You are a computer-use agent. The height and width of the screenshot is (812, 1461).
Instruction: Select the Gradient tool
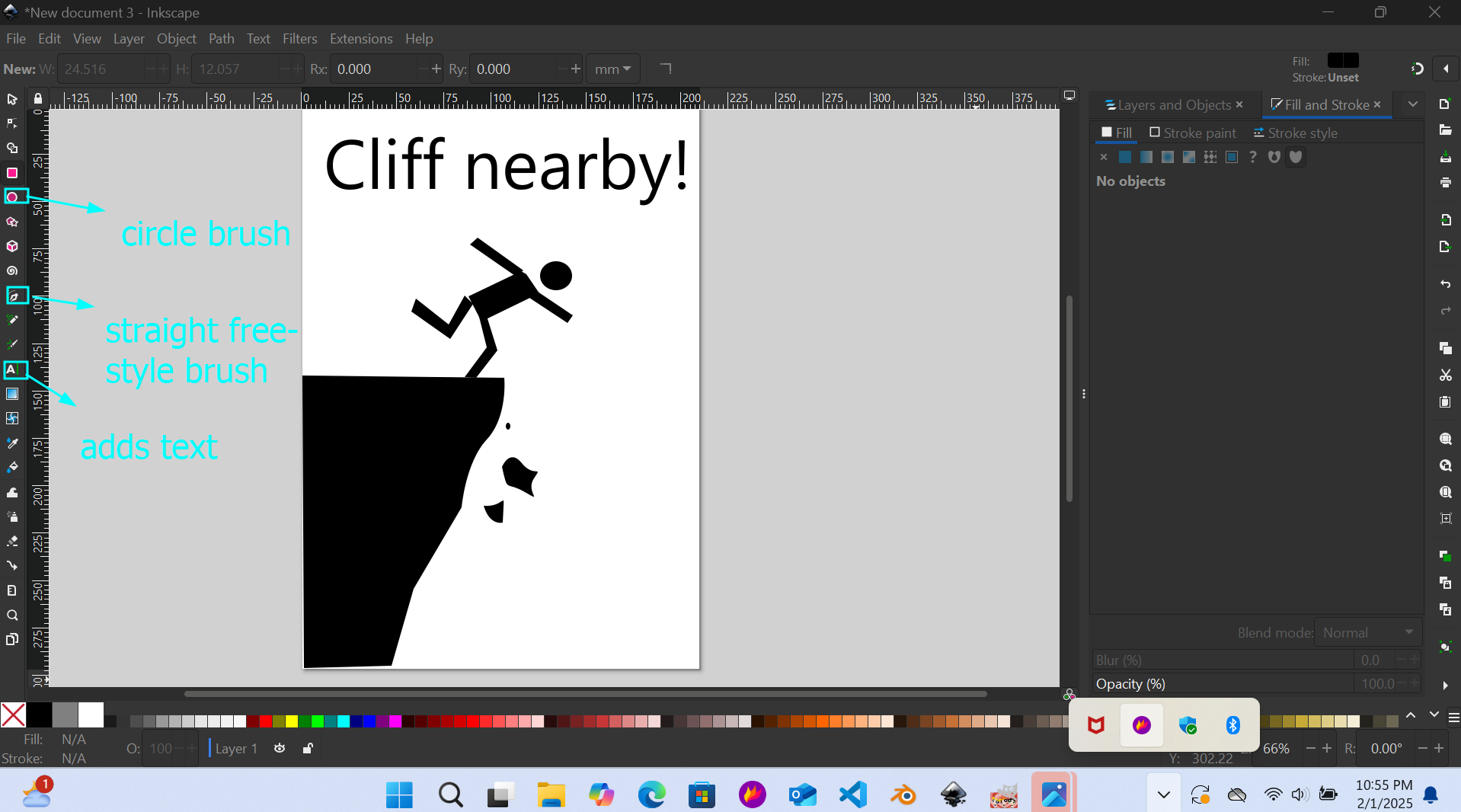(x=12, y=394)
